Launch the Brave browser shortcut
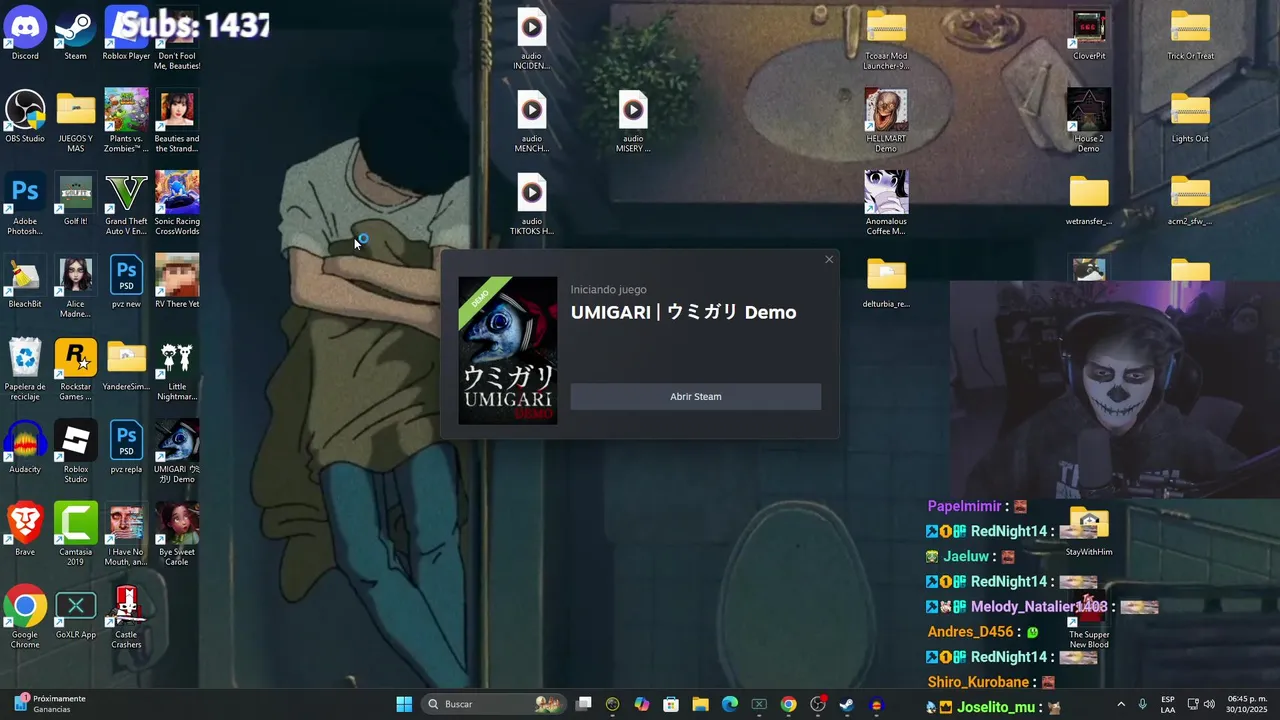 (x=25, y=530)
